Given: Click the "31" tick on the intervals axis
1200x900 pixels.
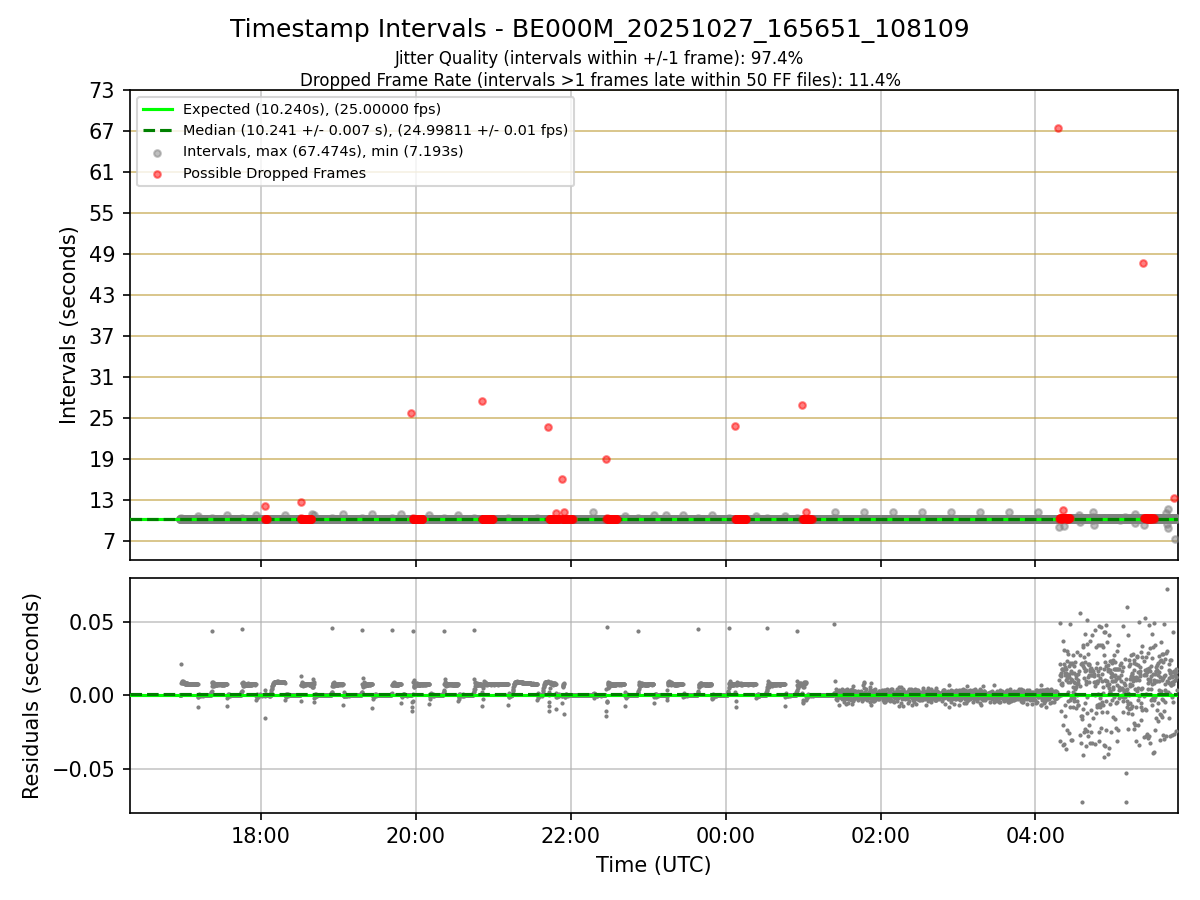Looking at the screenshot, I should [x=104, y=378].
